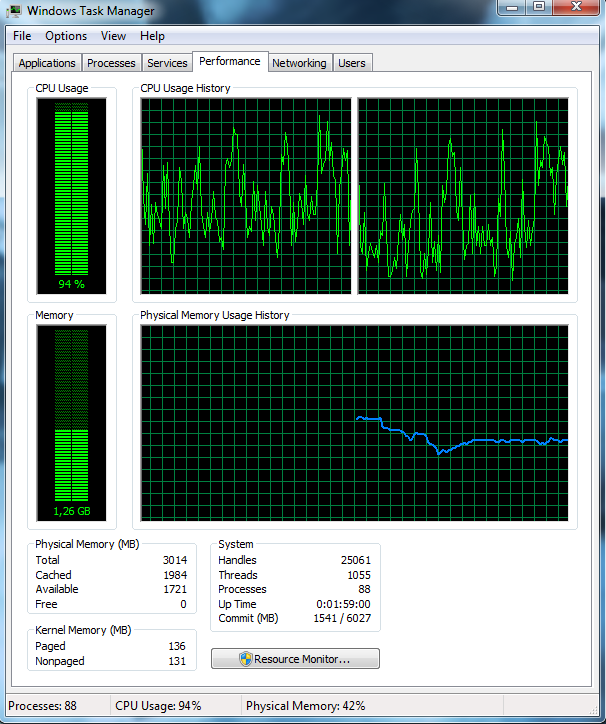The image size is (606, 724).
Task: Click status bar text Processes: 88
Action: pyautogui.click(x=42, y=706)
